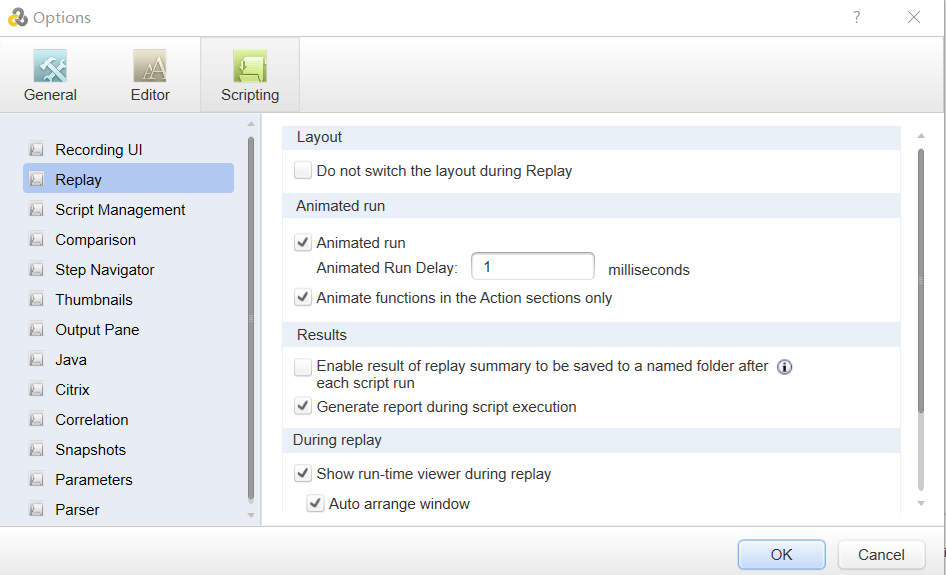Click the icon beside Step Navigator

click(36, 269)
